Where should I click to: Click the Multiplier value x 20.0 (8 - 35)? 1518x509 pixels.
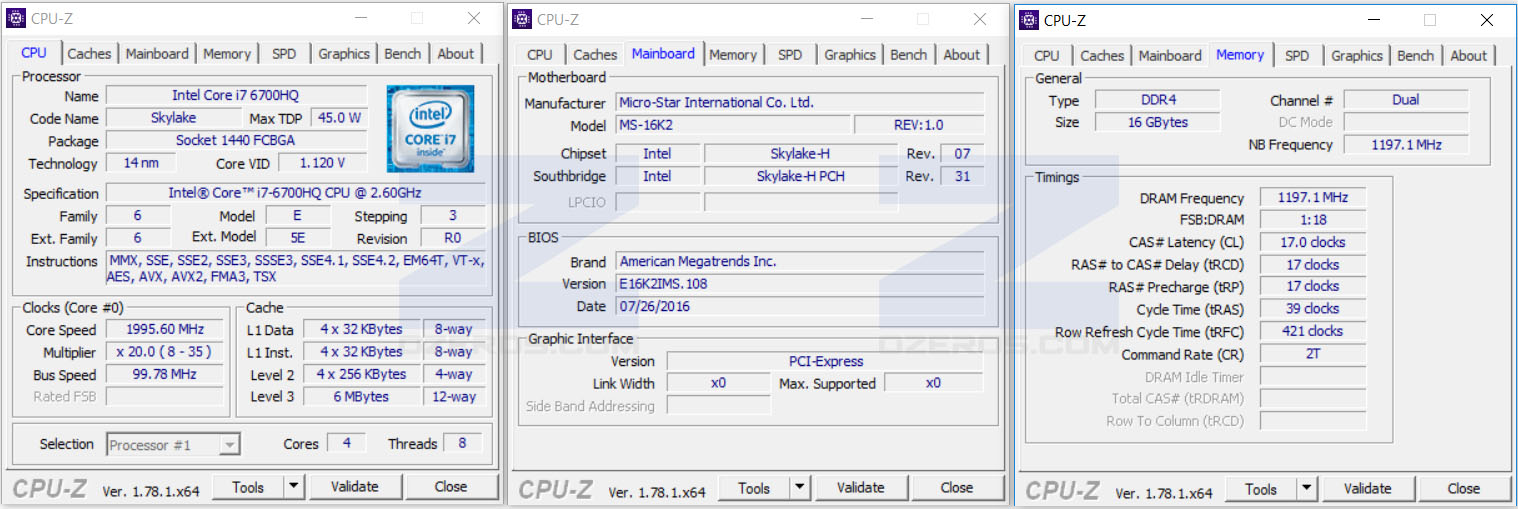[165, 353]
